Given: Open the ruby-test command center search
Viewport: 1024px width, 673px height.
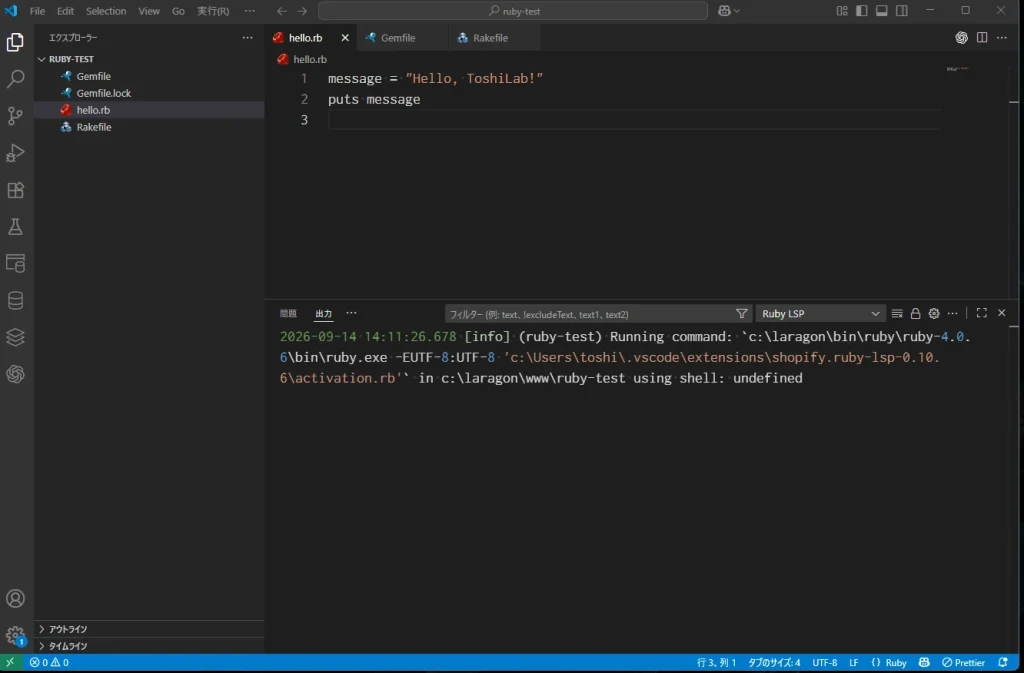Looking at the screenshot, I should pyautogui.click(x=513, y=11).
